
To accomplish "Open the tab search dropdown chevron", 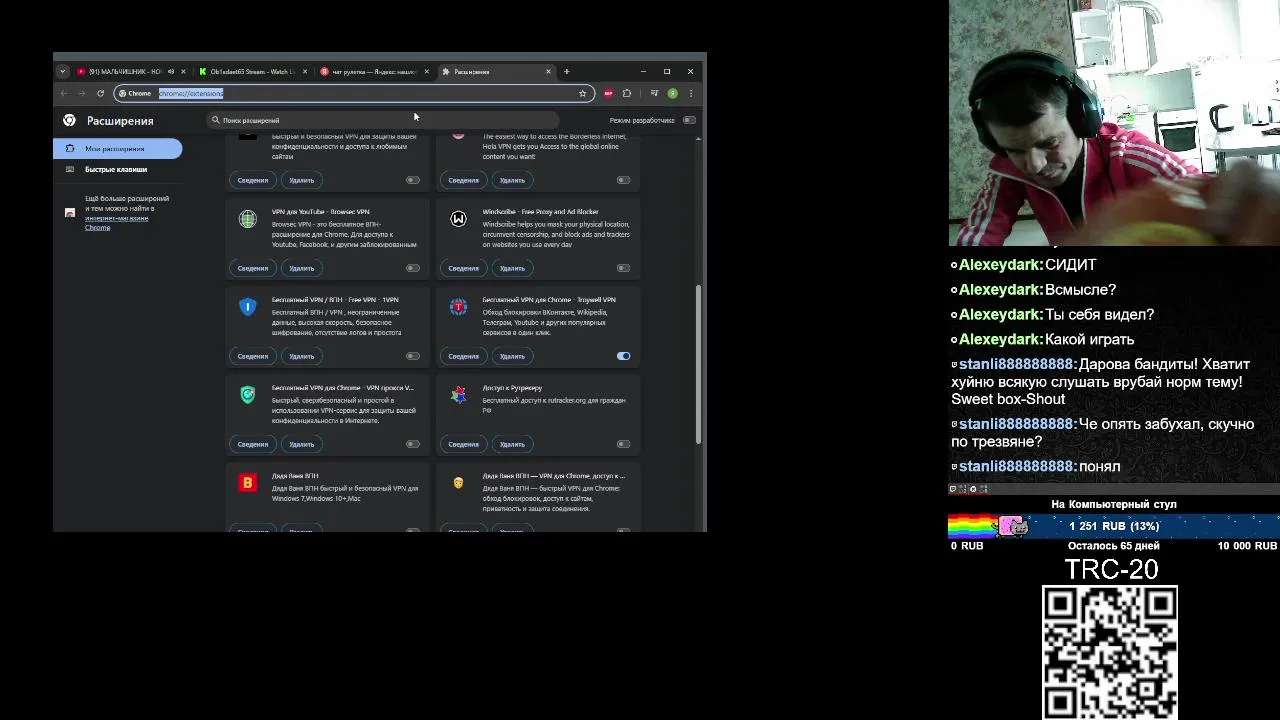I will (x=62, y=71).
